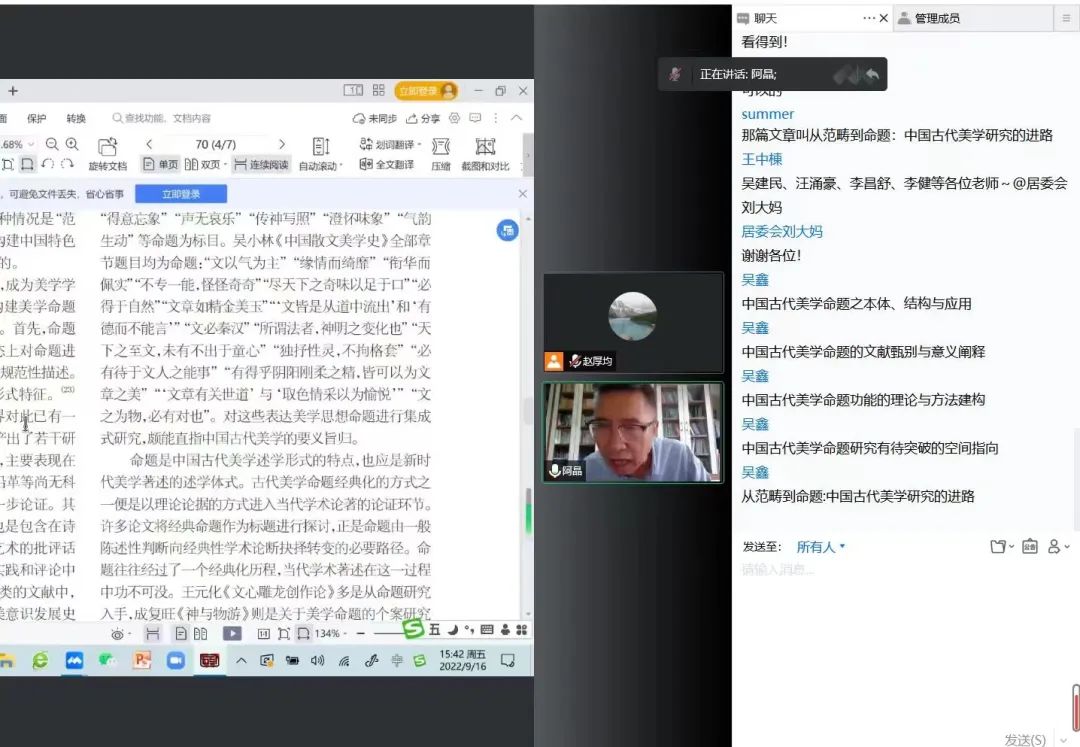
Task: Open the 所有人 recipient dropdown in chat
Action: coord(821,547)
